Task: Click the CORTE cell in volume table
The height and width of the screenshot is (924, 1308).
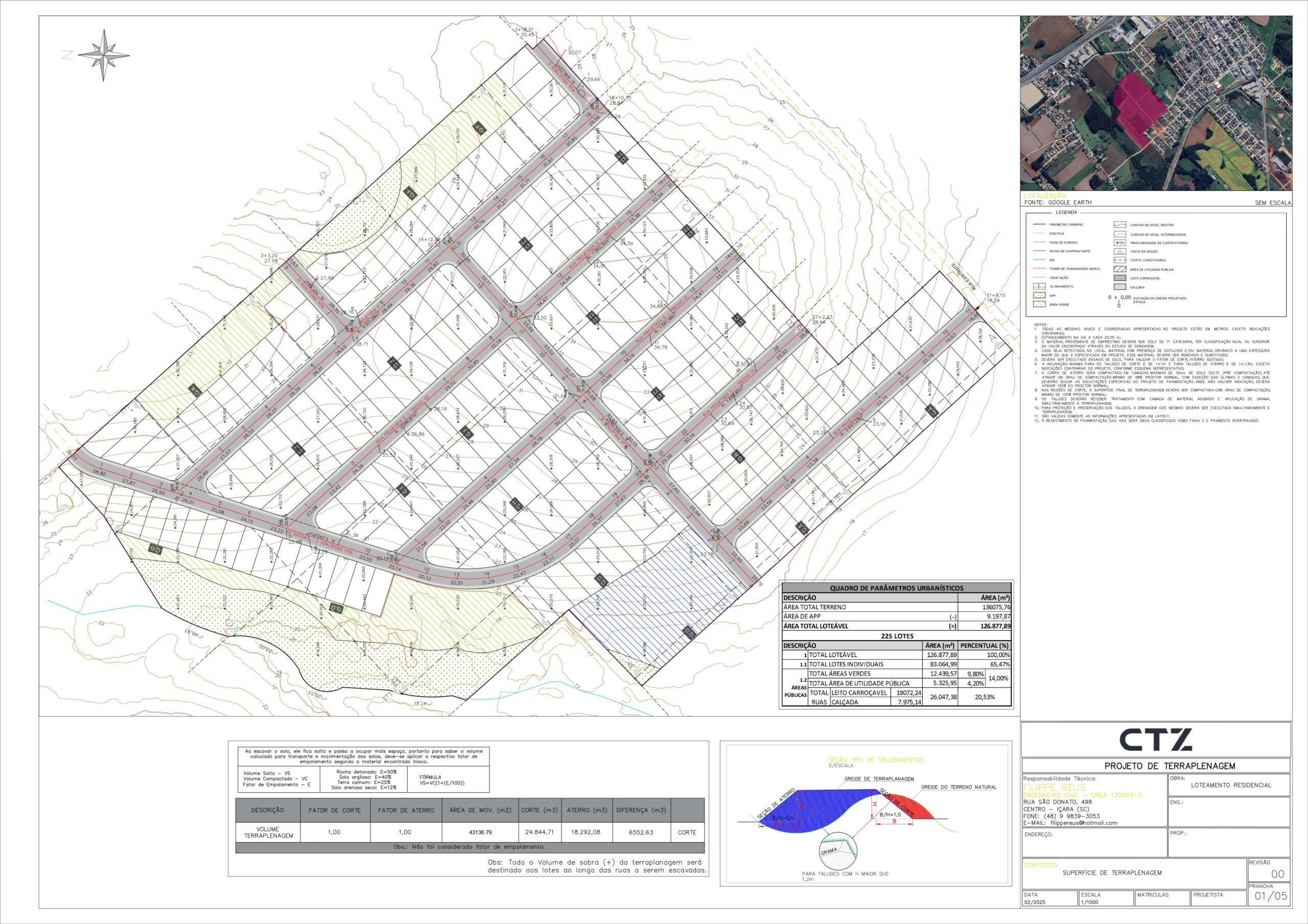Action: tap(687, 832)
